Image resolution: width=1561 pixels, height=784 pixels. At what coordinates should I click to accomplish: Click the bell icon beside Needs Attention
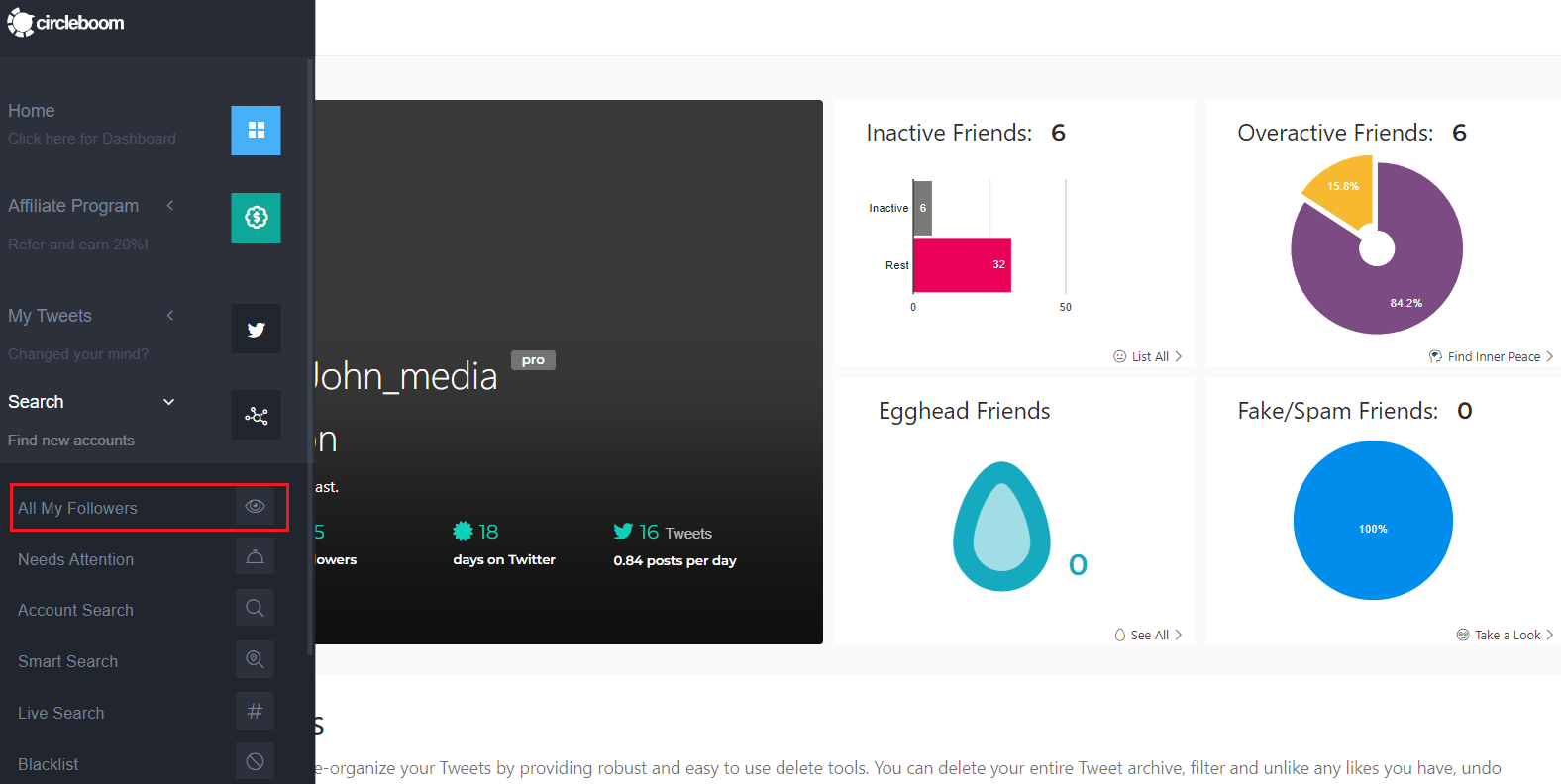[x=255, y=556]
